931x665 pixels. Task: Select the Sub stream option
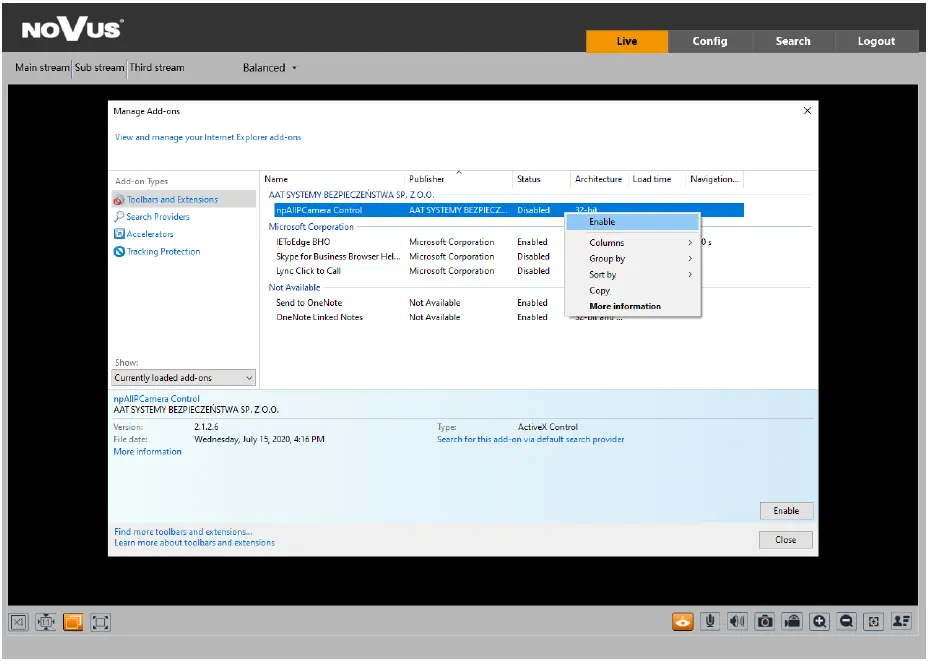pos(100,68)
